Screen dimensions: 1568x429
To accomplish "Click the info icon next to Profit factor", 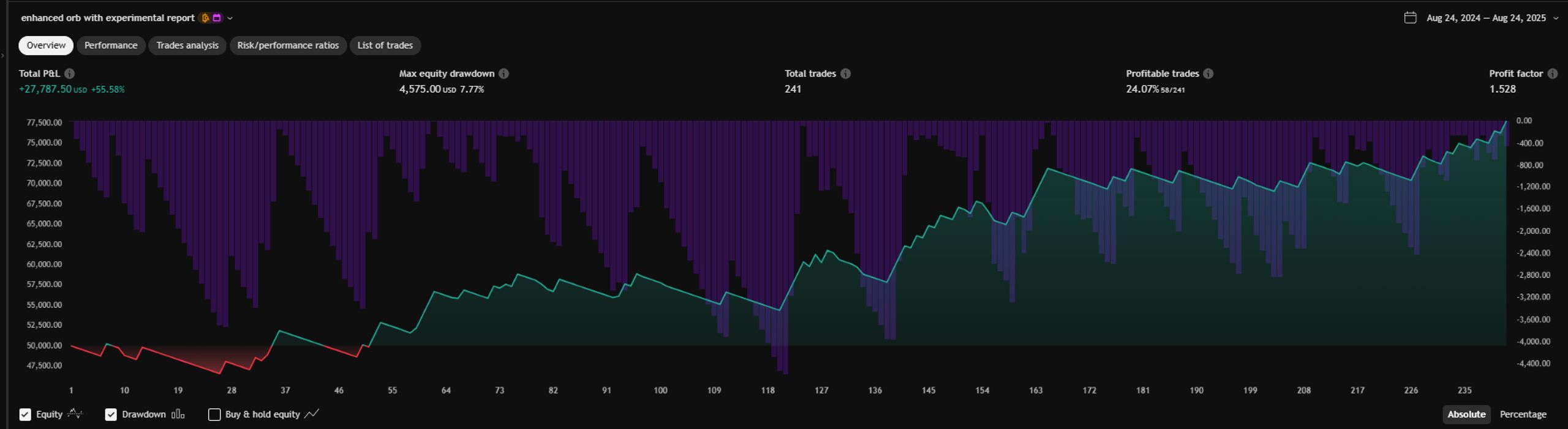I will (x=1552, y=73).
